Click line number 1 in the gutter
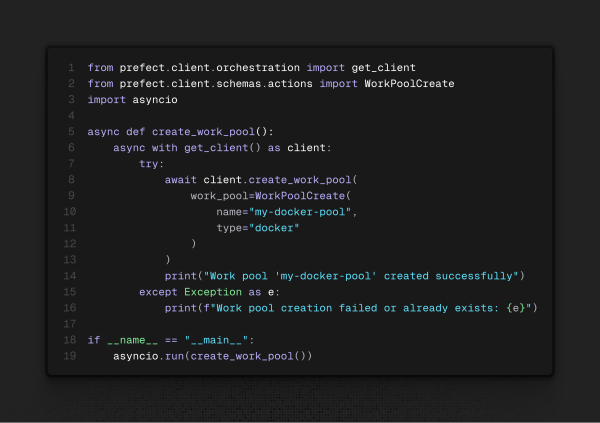 coord(71,67)
